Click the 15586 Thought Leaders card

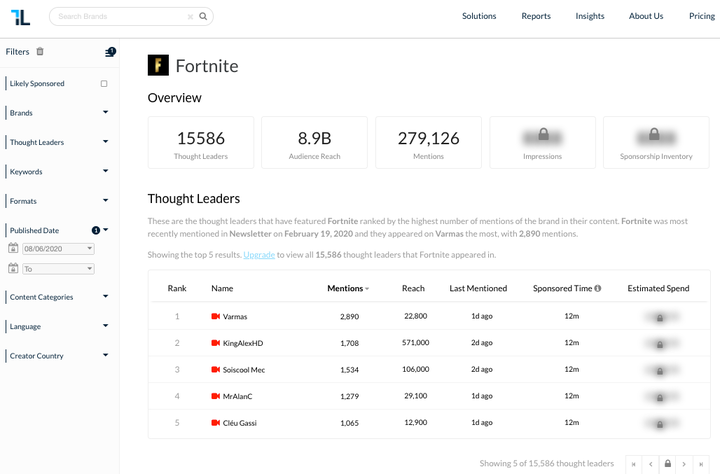pyautogui.click(x=201, y=142)
